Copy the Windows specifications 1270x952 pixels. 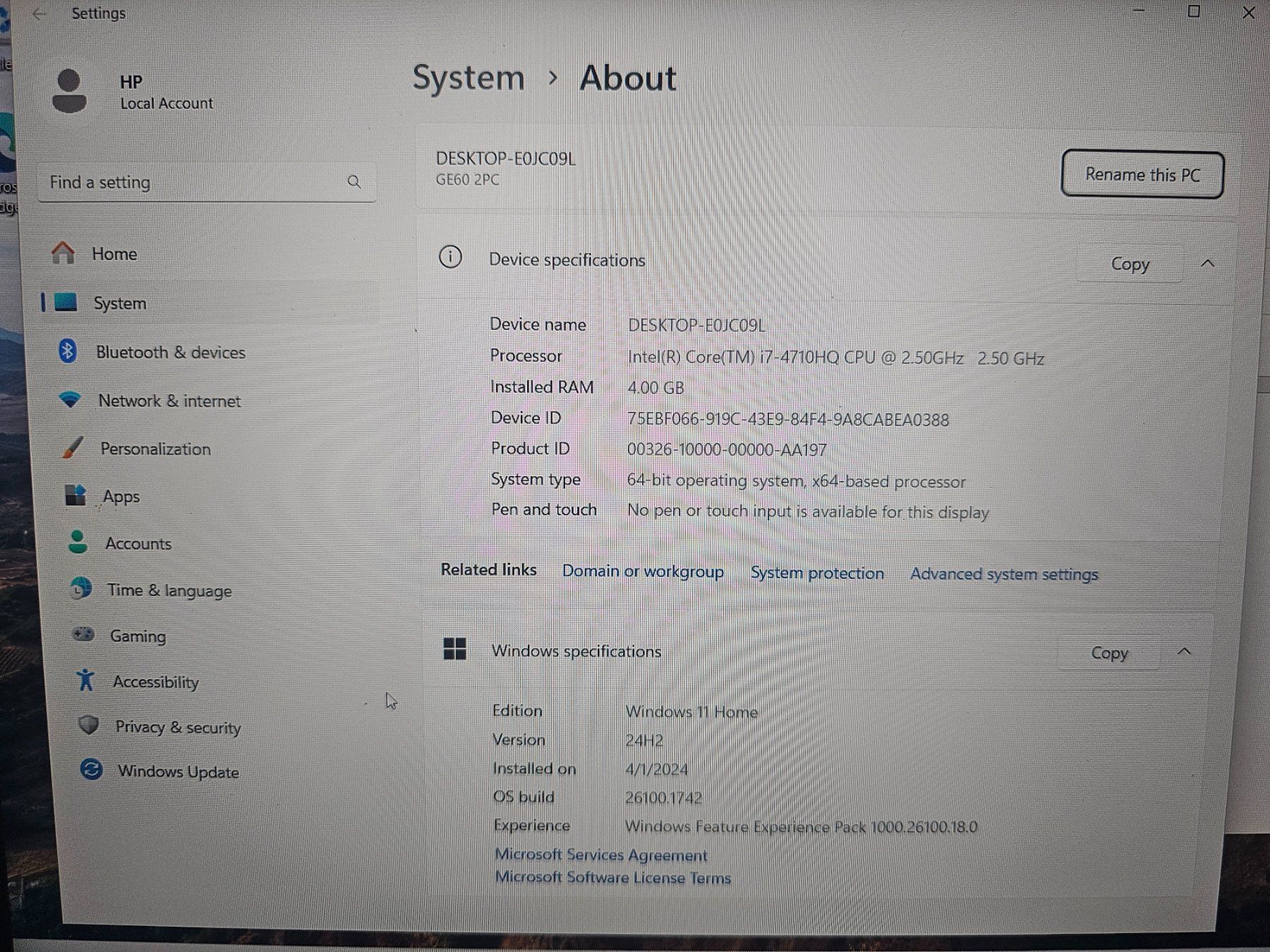pyautogui.click(x=1109, y=653)
